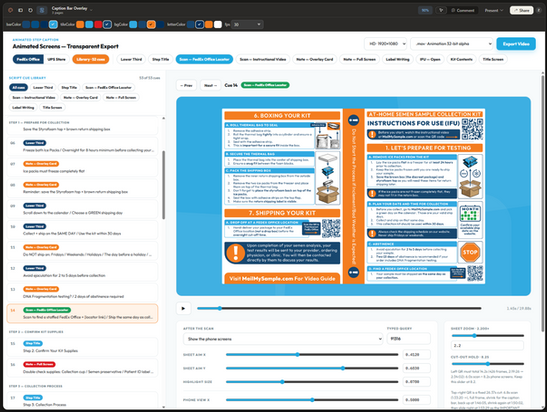This screenshot has width=547, height=412.
Task: Click the user avatar in top right
Action: point(539,10)
